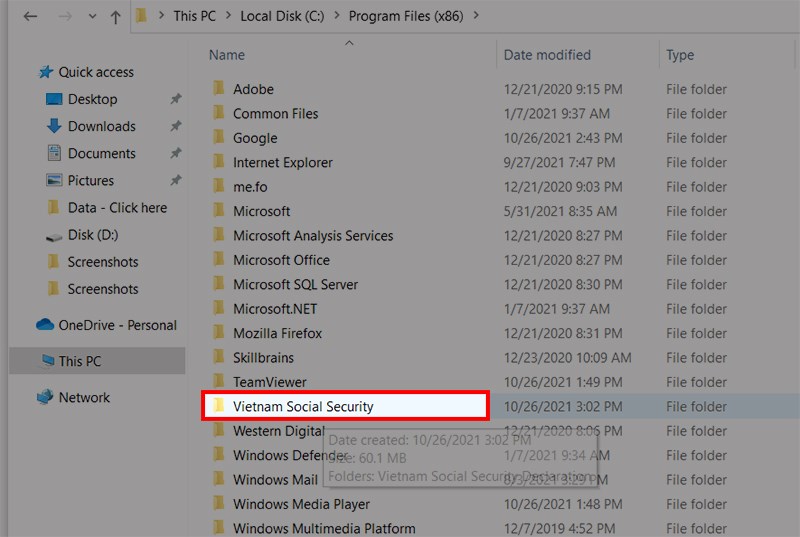Select the Western Digital folder icon
The width and height of the screenshot is (800, 537).
point(219,430)
